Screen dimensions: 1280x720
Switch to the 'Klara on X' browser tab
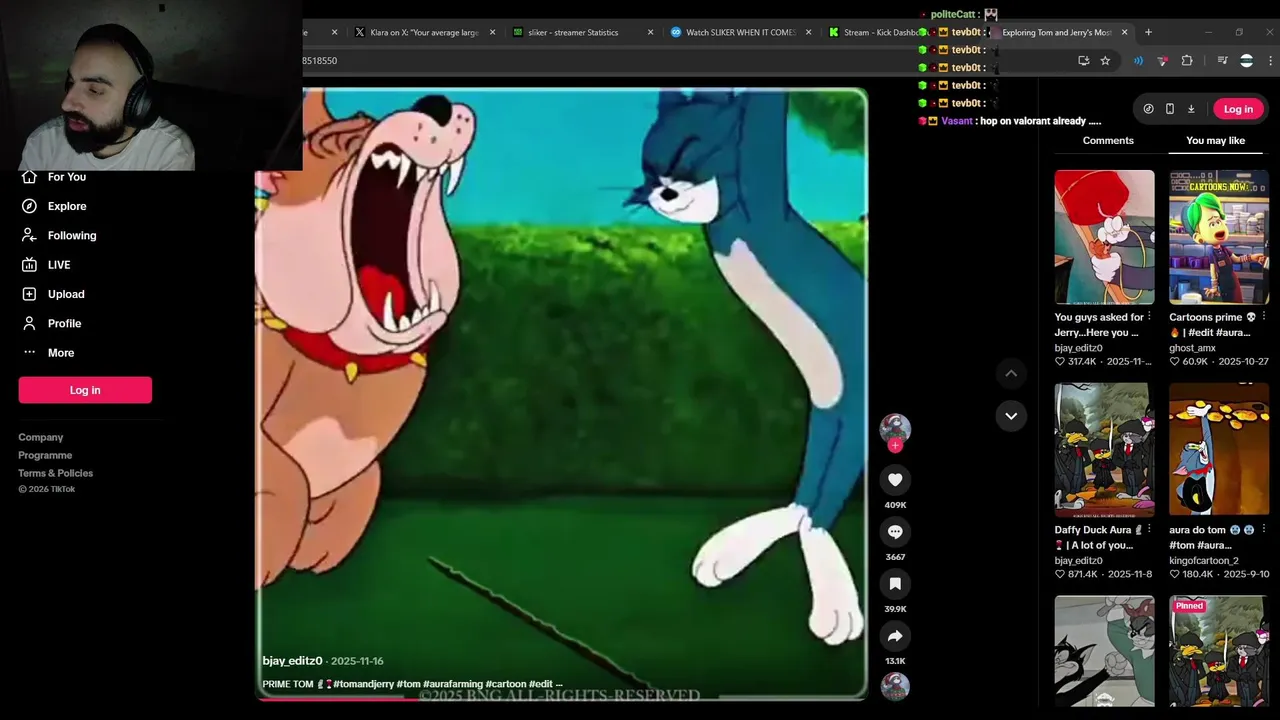(424, 32)
